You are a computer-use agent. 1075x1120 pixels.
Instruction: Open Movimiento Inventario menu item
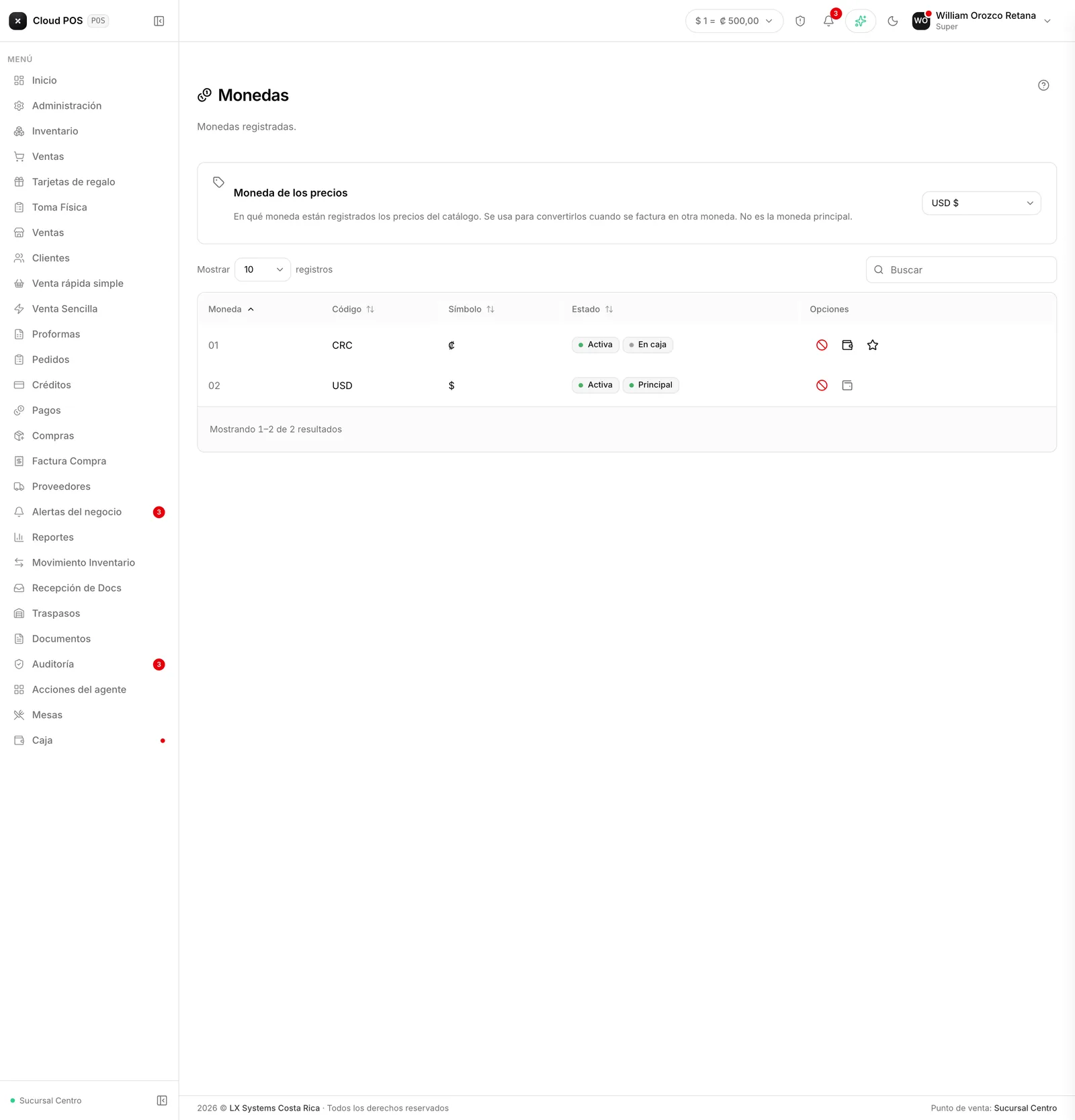(x=89, y=562)
